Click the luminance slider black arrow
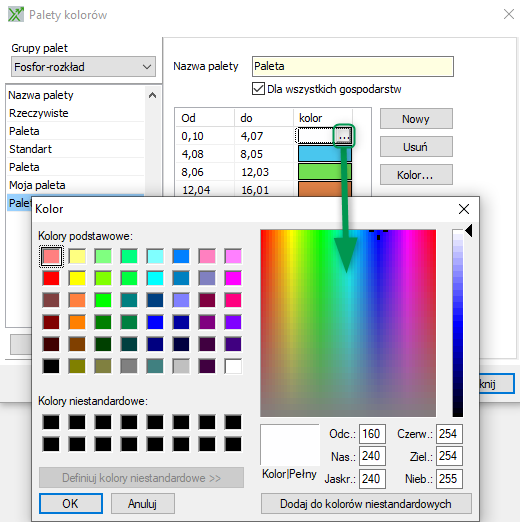 pos(469,231)
